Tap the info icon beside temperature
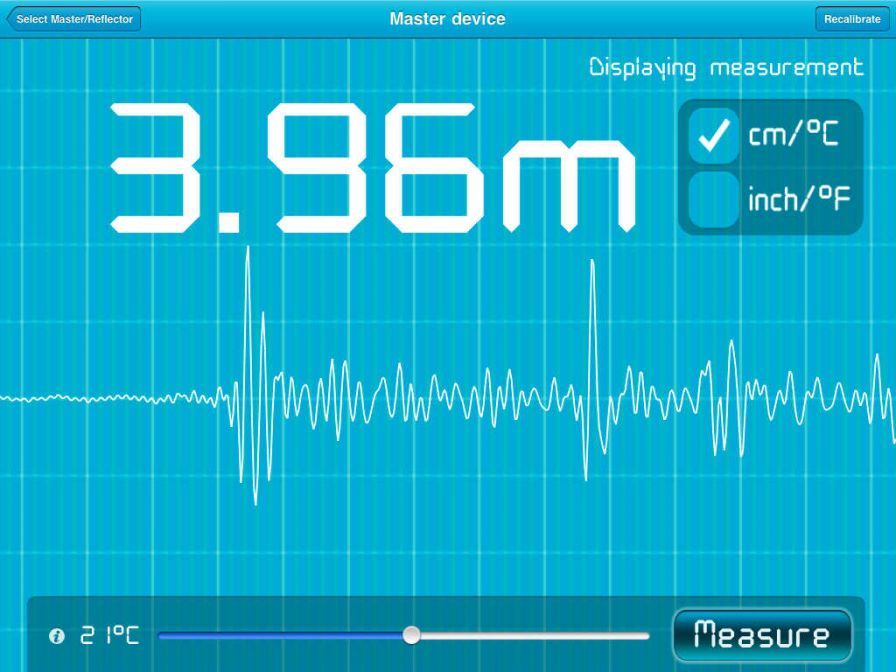The image size is (896, 672). pos(57,636)
